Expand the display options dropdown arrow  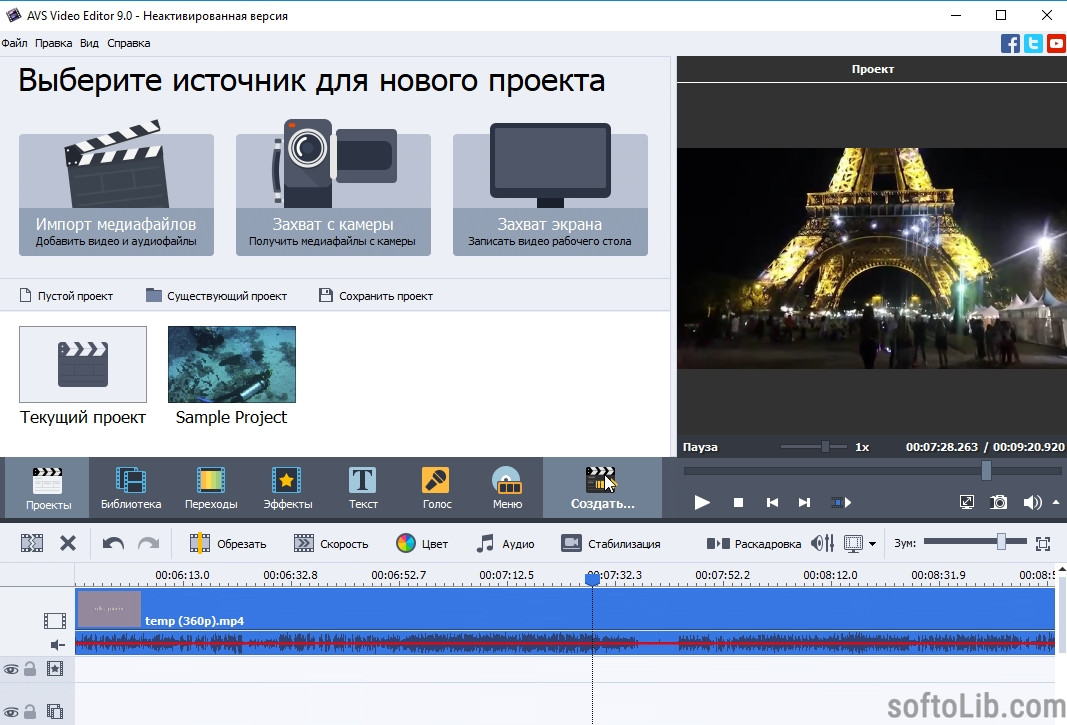pos(872,544)
